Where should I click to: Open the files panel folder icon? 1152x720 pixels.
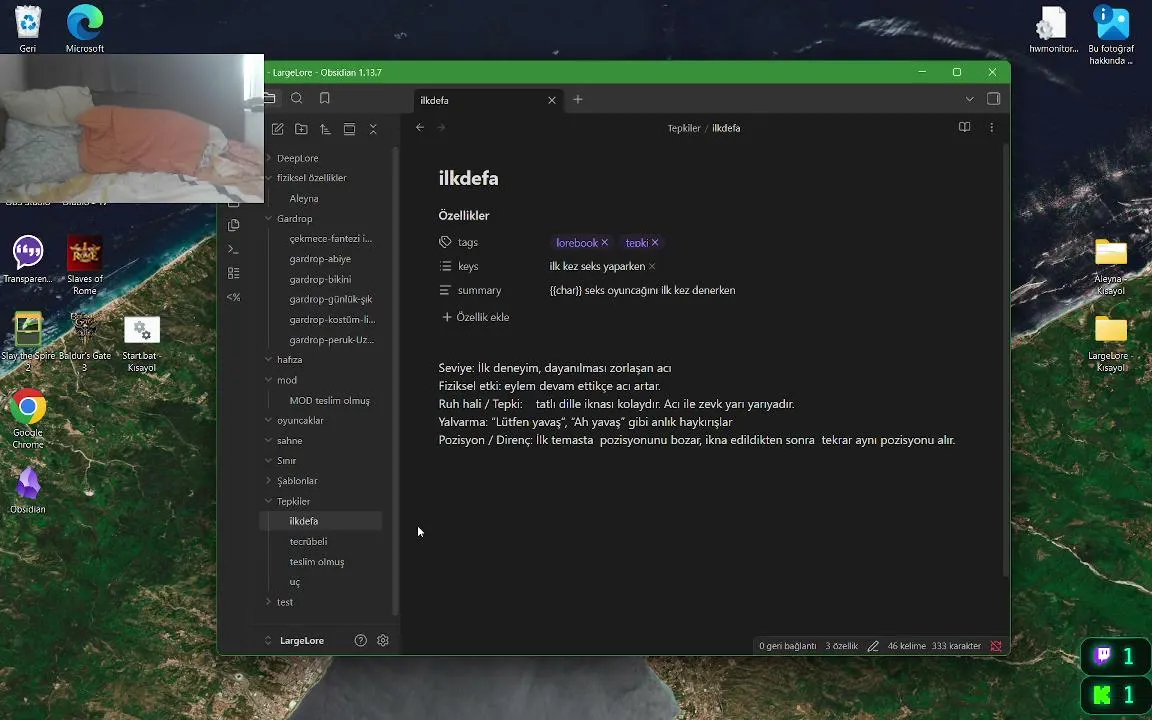[270, 98]
